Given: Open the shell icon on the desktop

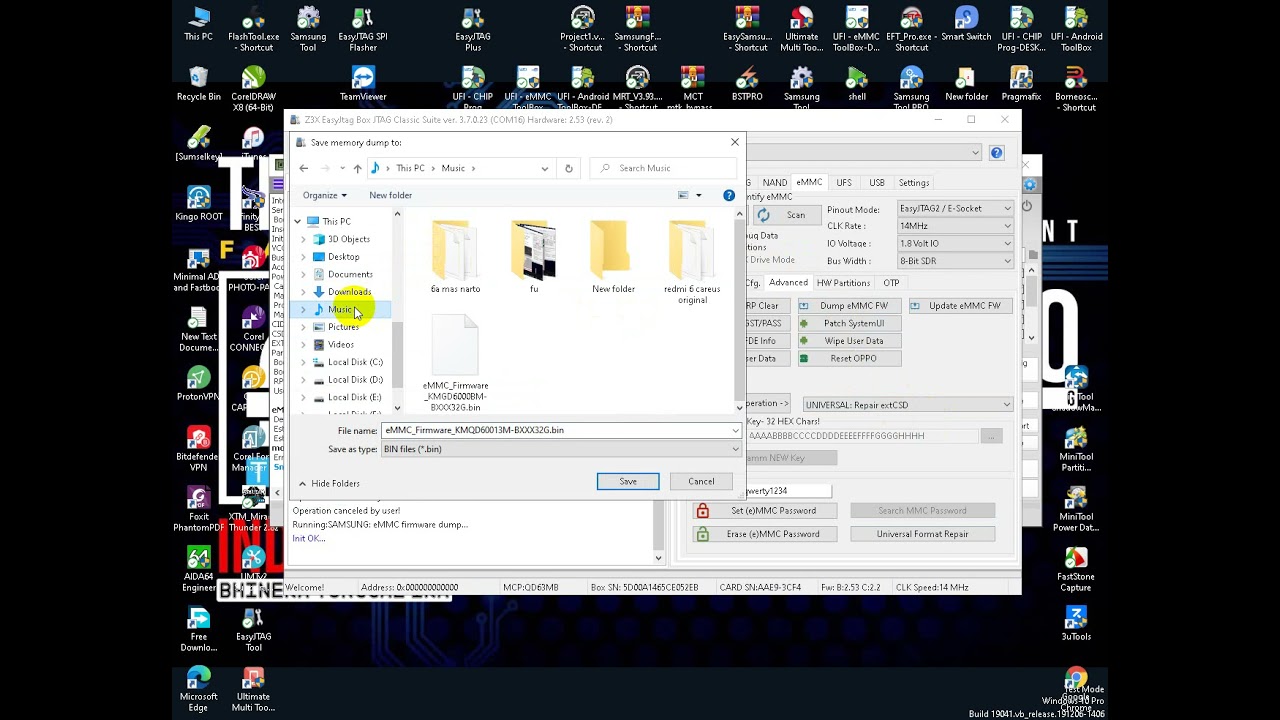Looking at the screenshot, I should (856, 85).
